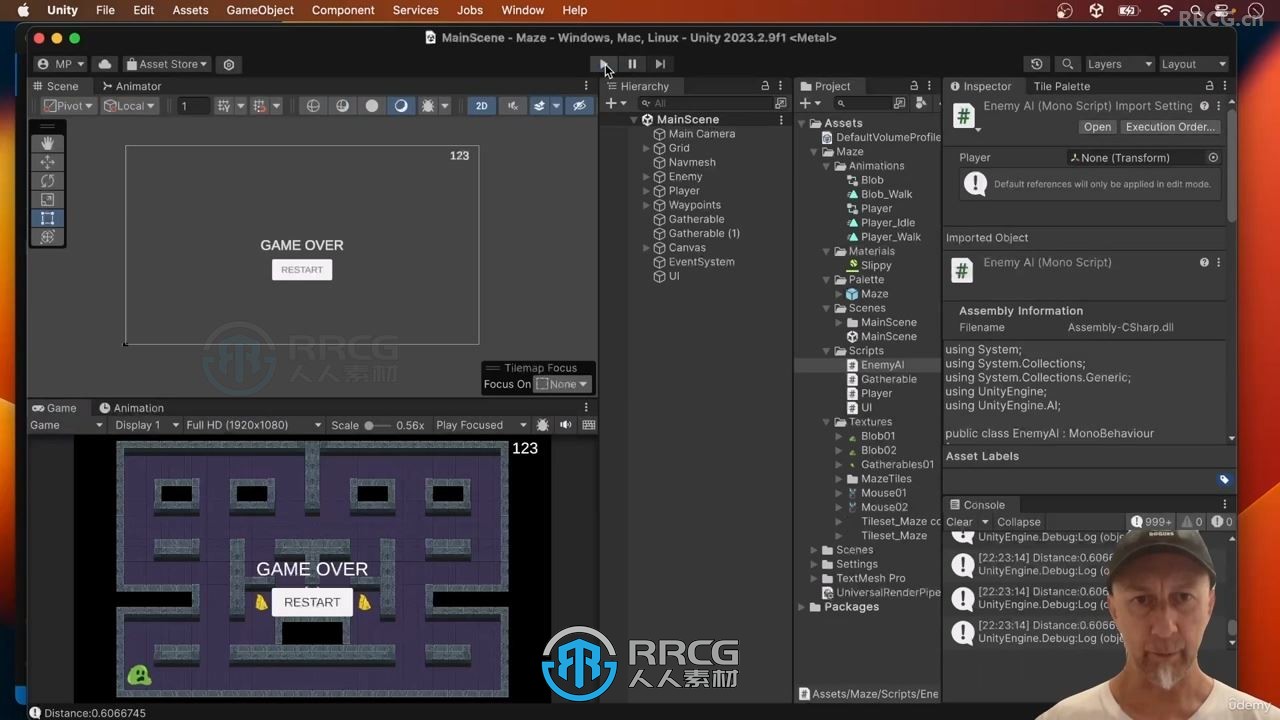
Task: Switch to the Animator tab
Action: click(131, 86)
